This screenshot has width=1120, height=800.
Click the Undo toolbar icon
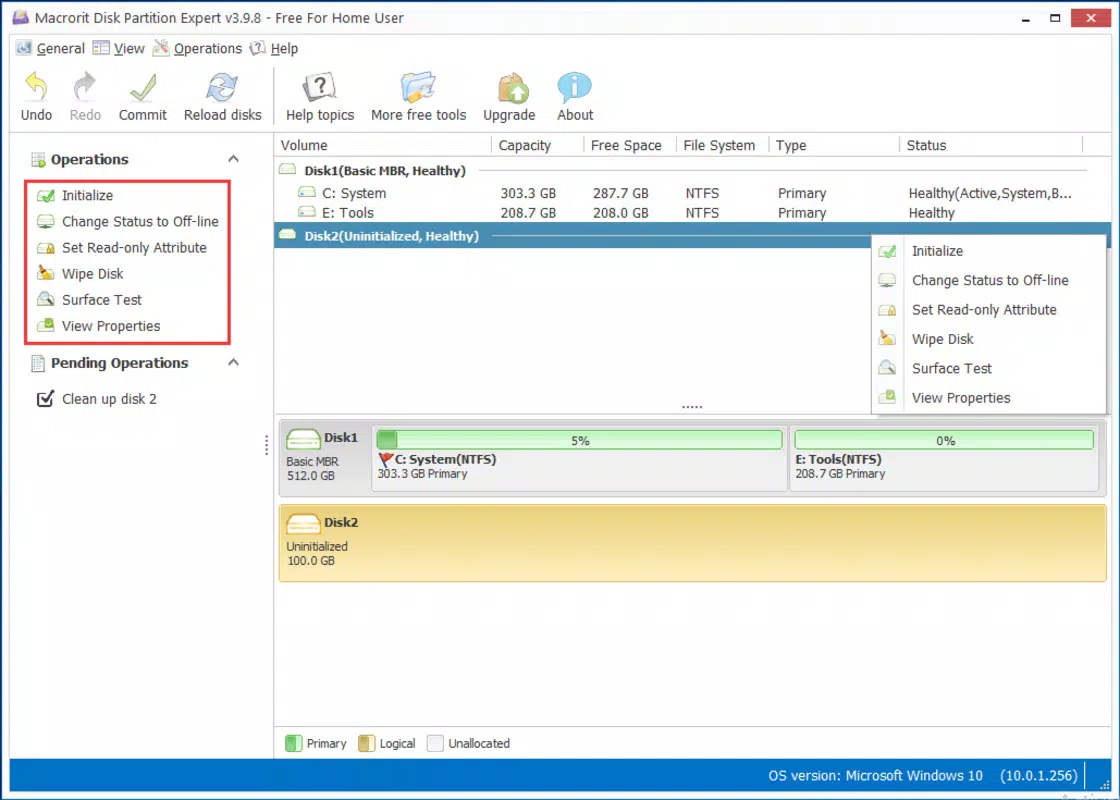tap(36, 88)
